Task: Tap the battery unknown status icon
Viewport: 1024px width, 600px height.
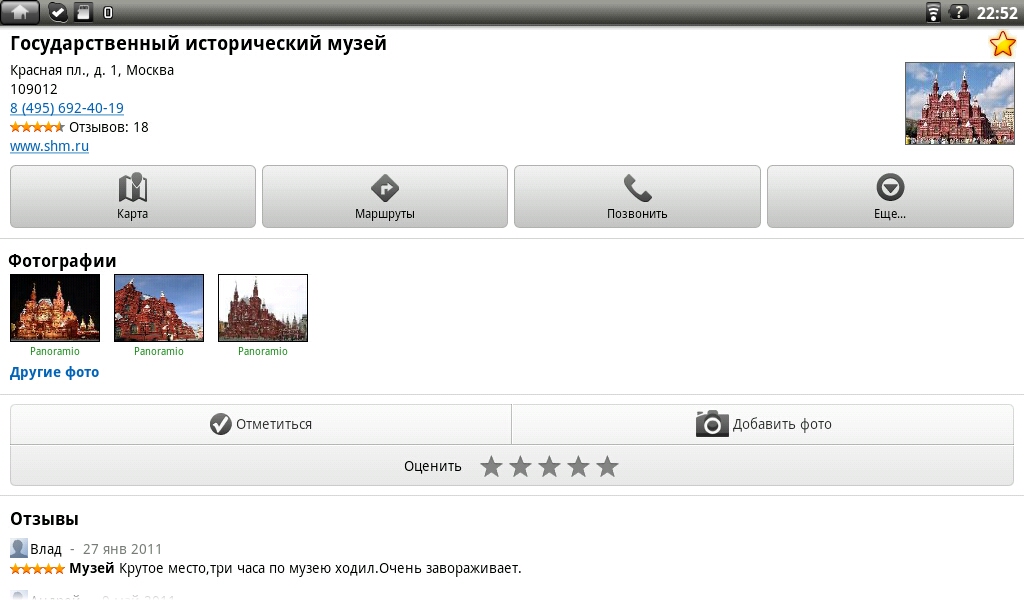Action: tap(958, 12)
